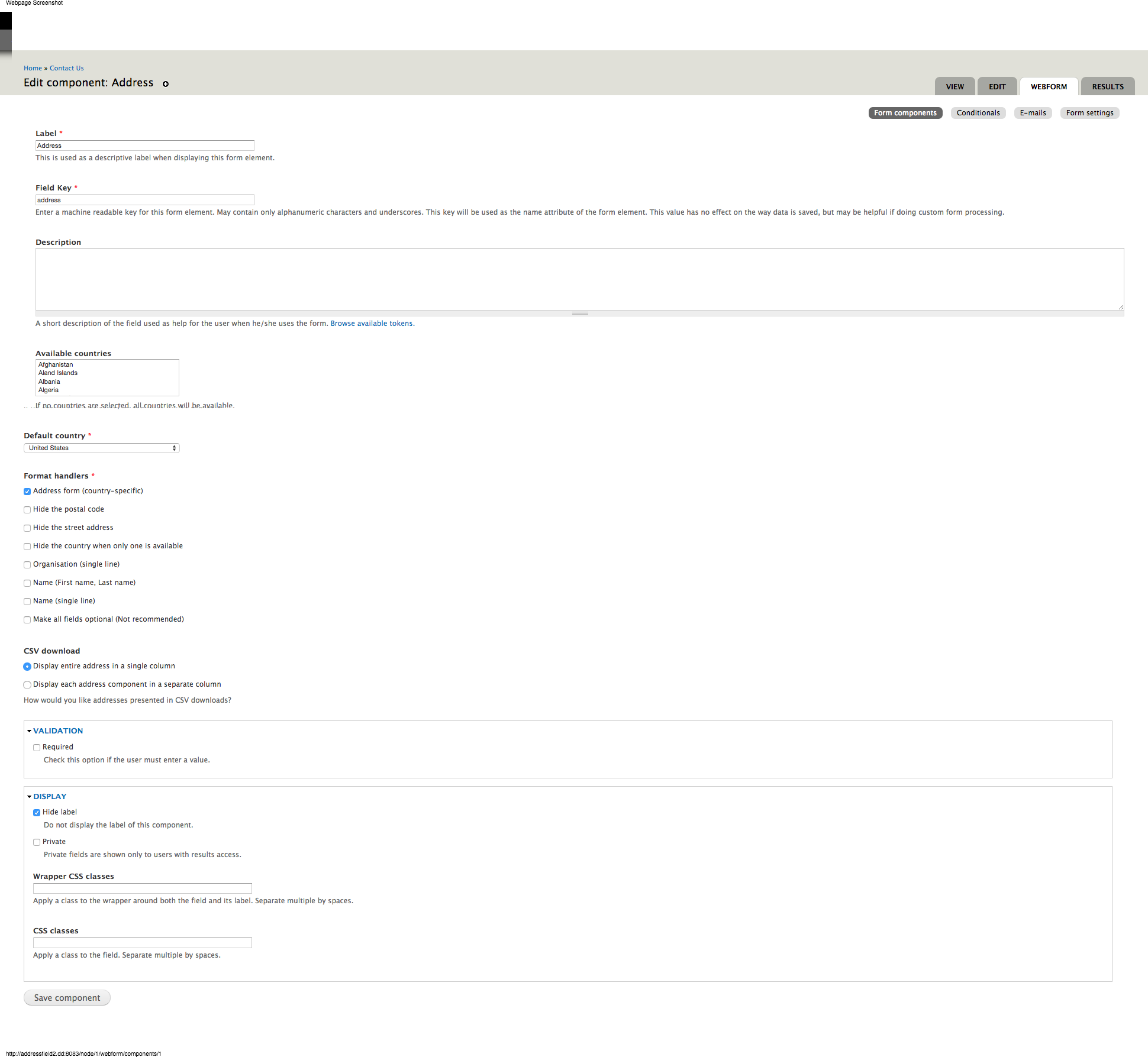This screenshot has width=1148, height=1057.
Task: Enable Hide the postal code option
Action: pyautogui.click(x=27, y=509)
